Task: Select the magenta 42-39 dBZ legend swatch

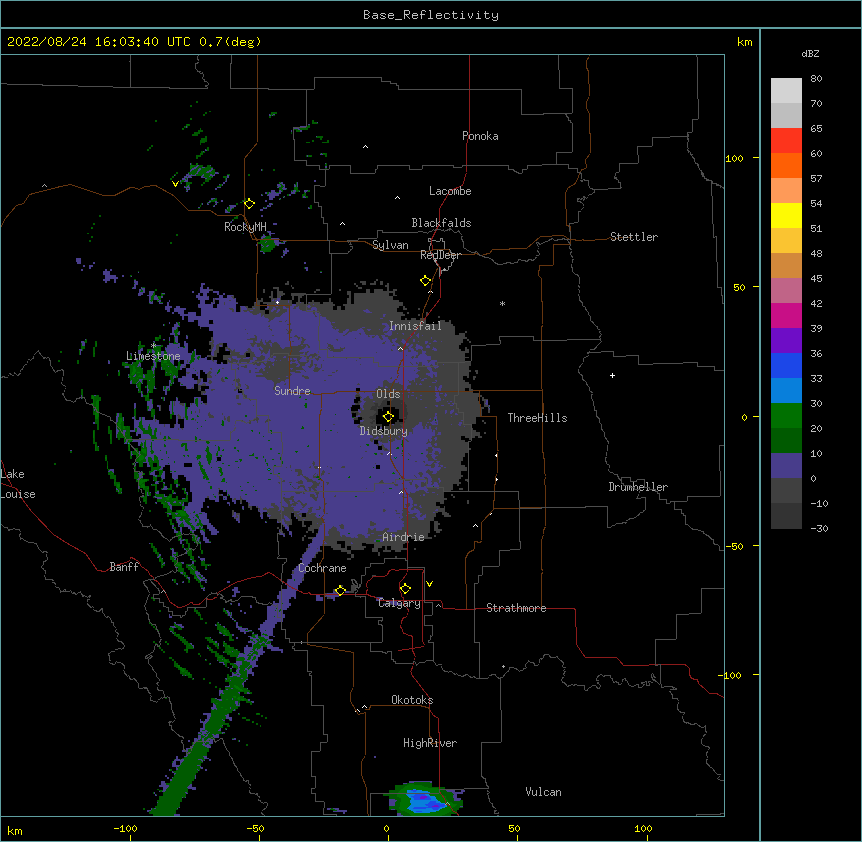Action: tap(786, 315)
